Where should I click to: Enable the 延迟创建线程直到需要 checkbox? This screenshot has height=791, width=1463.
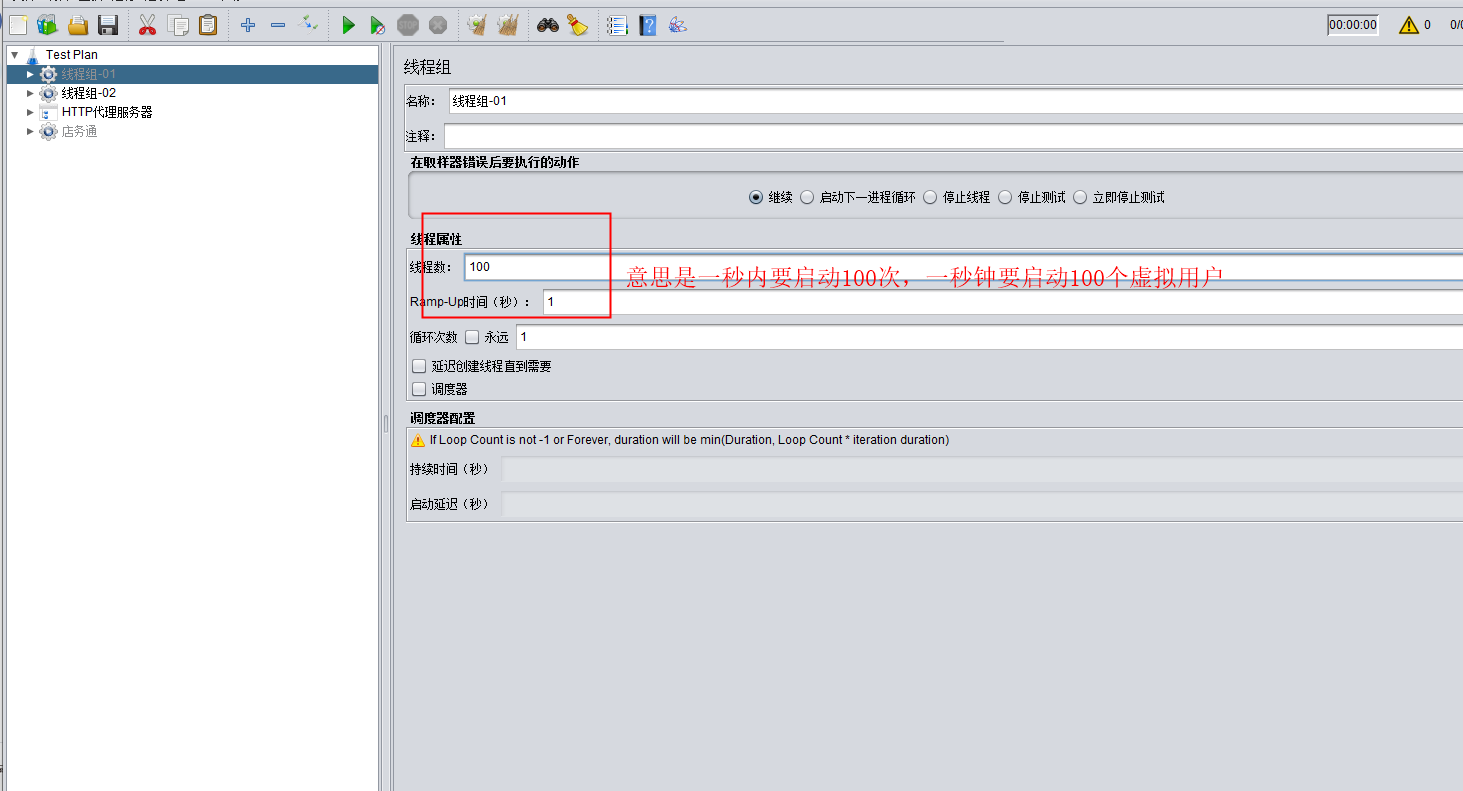[x=419, y=366]
